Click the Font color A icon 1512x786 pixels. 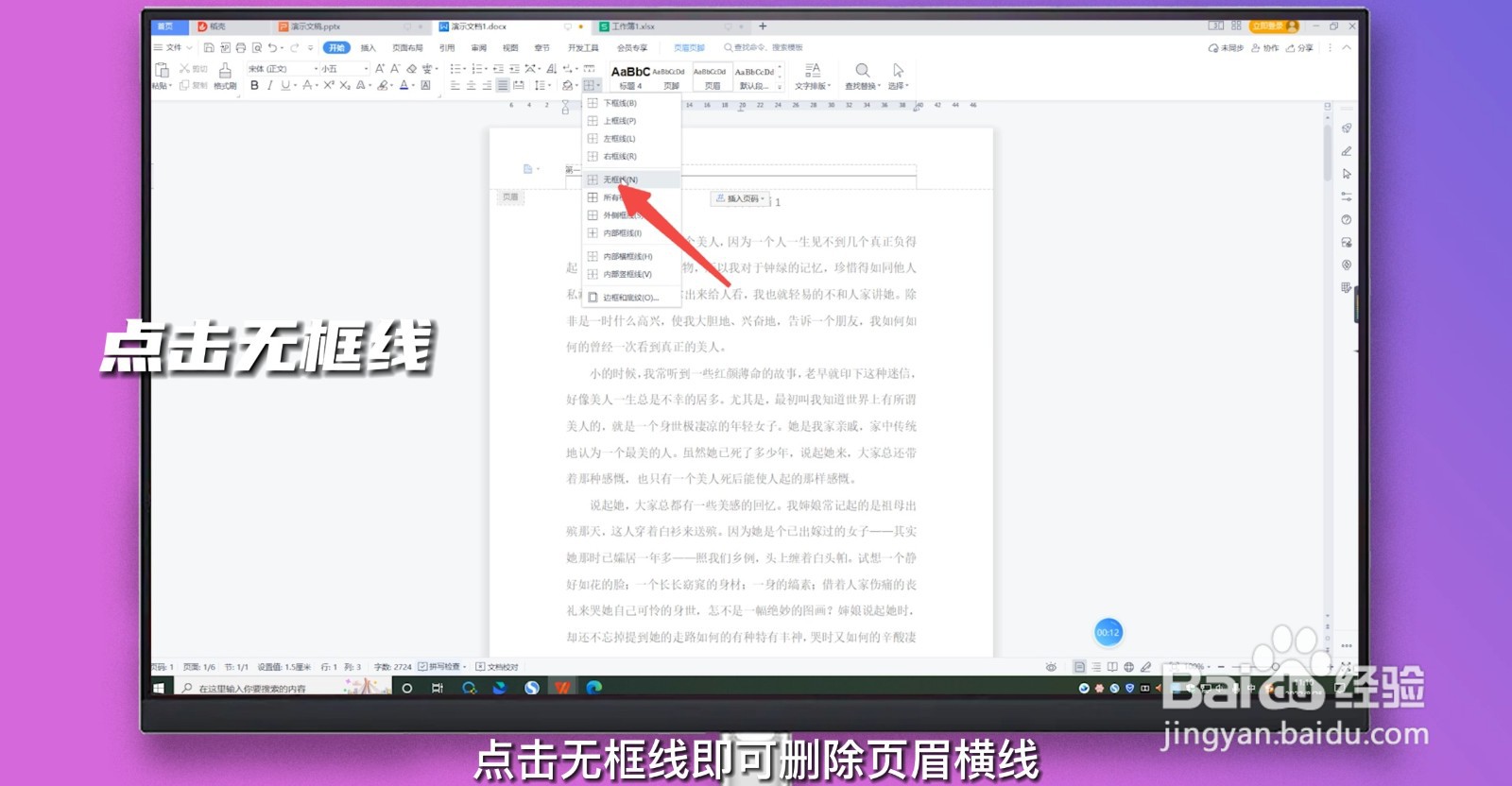[404, 85]
